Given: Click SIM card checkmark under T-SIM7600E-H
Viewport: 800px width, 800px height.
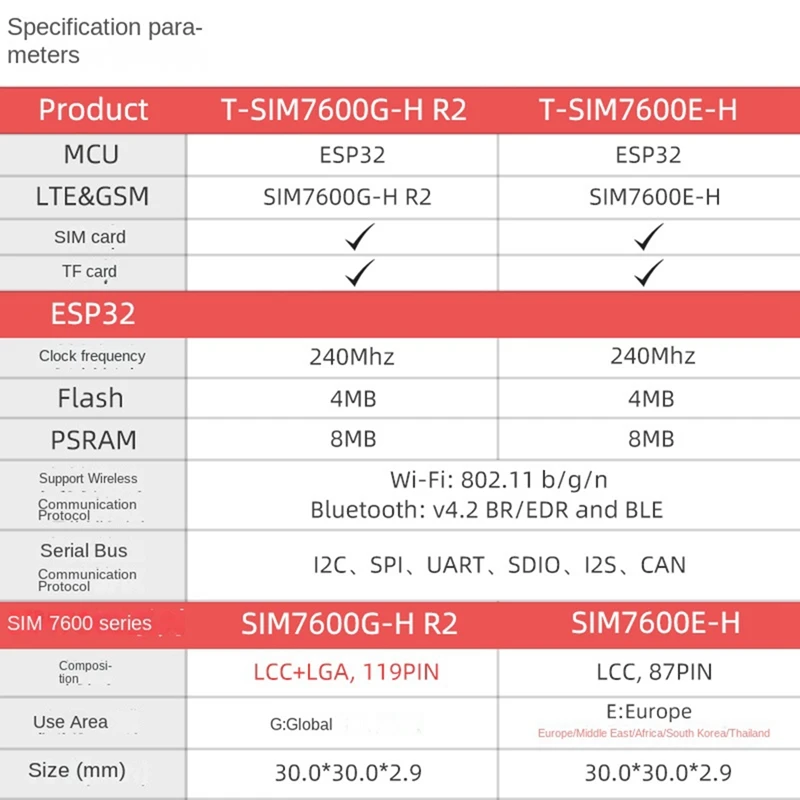Looking at the screenshot, I should pos(650,236).
